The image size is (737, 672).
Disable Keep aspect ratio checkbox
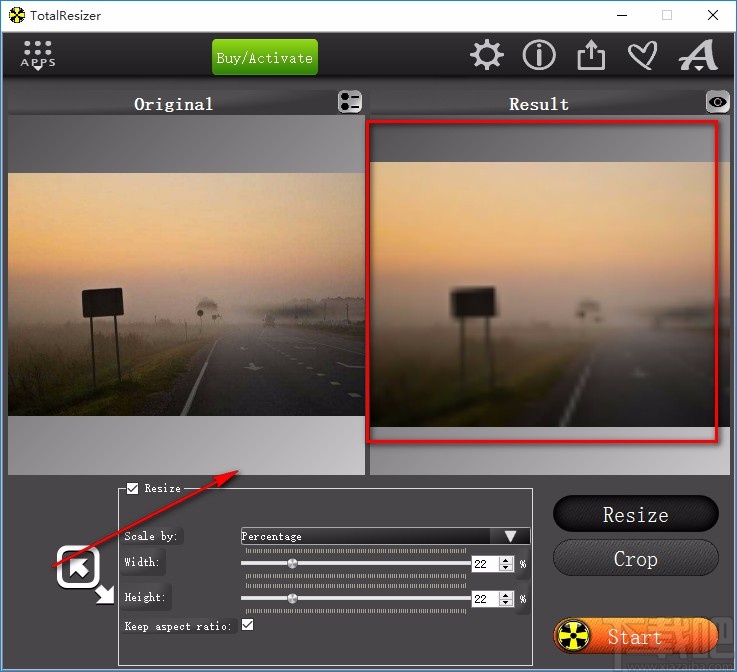tap(247, 625)
